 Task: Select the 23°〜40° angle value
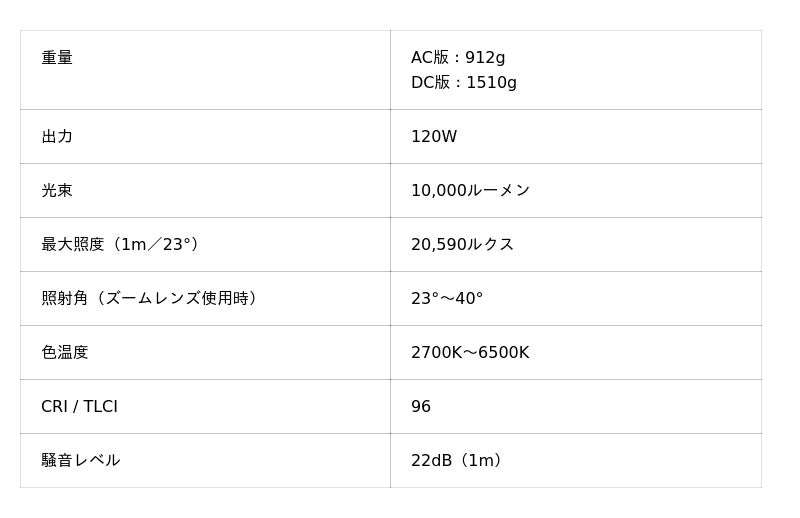[447, 299]
